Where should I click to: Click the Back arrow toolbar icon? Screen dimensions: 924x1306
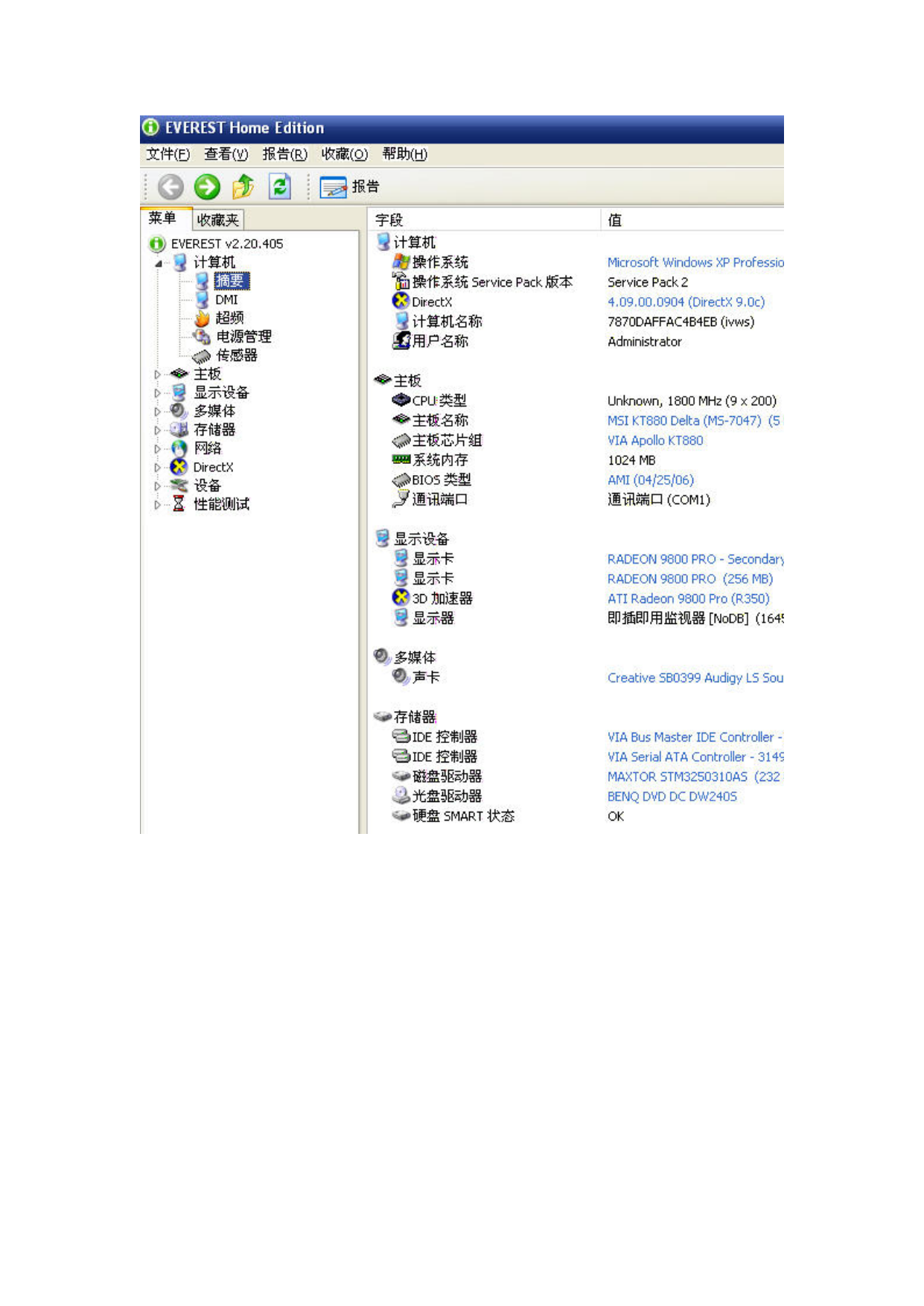click(171, 187)
